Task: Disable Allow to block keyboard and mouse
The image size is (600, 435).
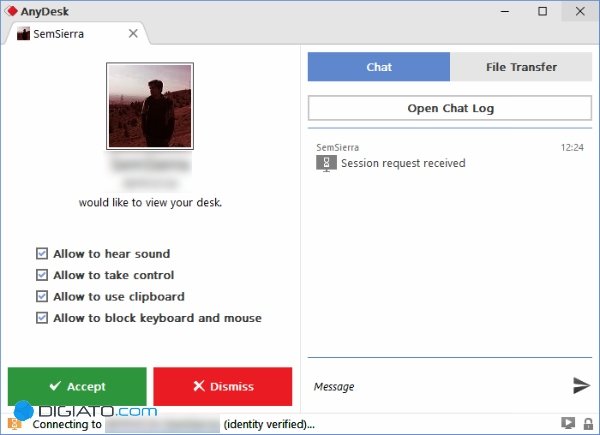Action: pyautogui.click(x=42, y=318)
